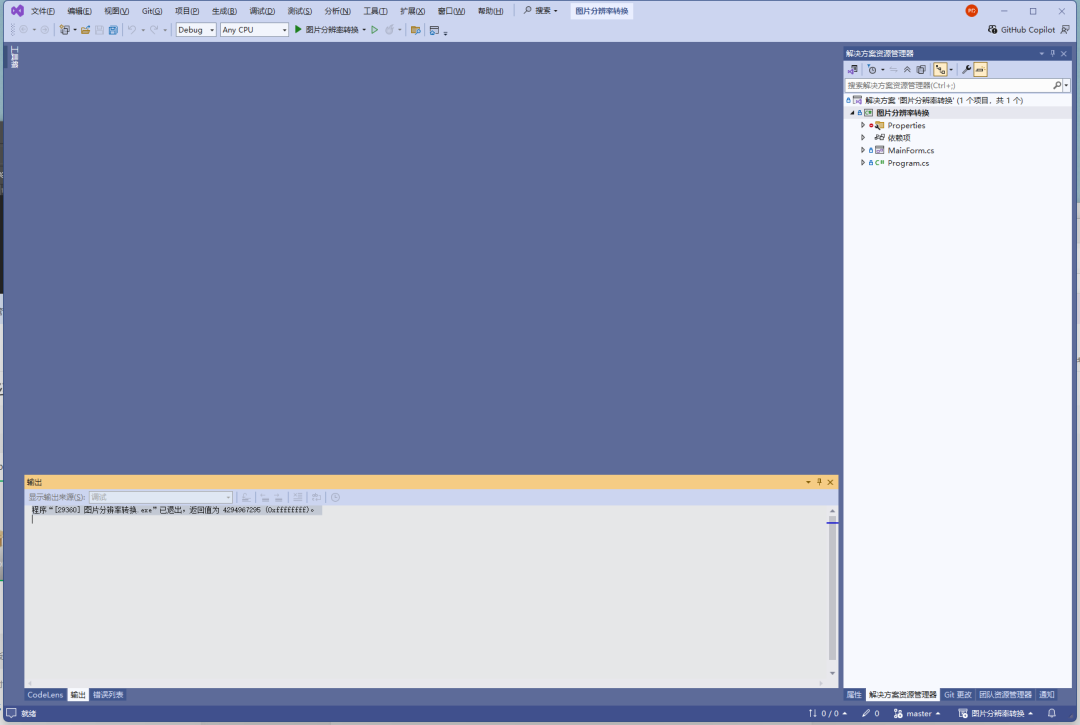
Task: Expand the Properties node
Action: tap(862, 125)
